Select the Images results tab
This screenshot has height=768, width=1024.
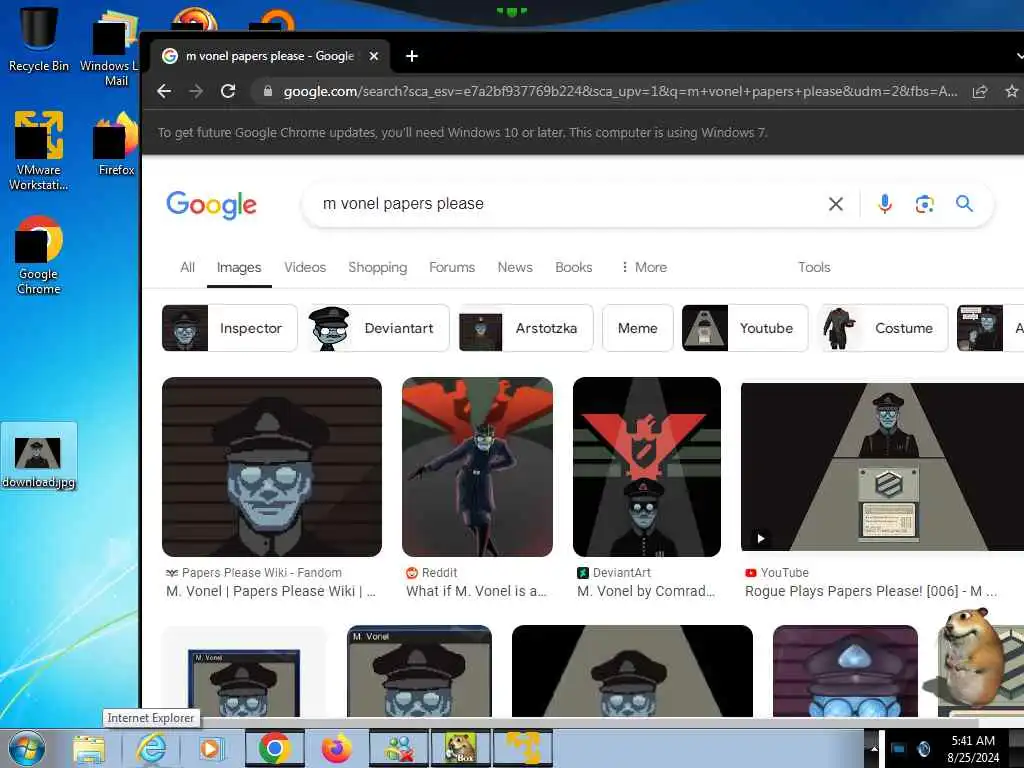pos(239,267)
